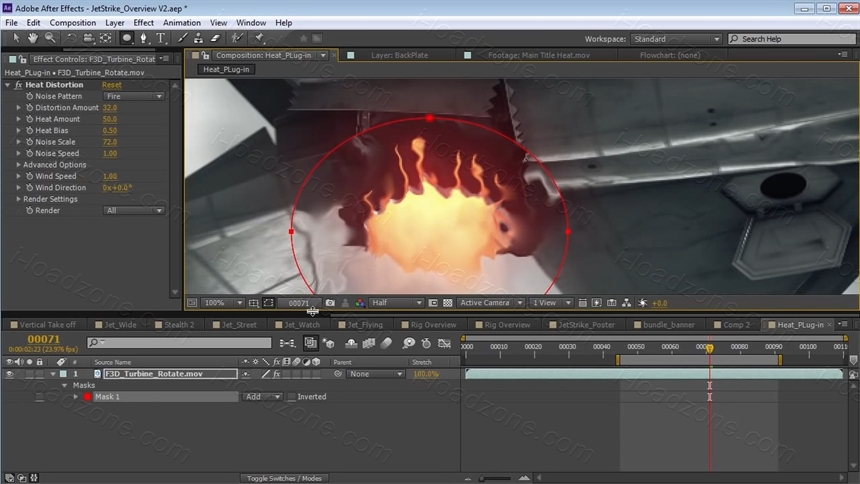The height and width of the screenshot is (484, 860).
Task: Open grid and guide options icon
Action: pyautogui.click(x=253, y=302)
